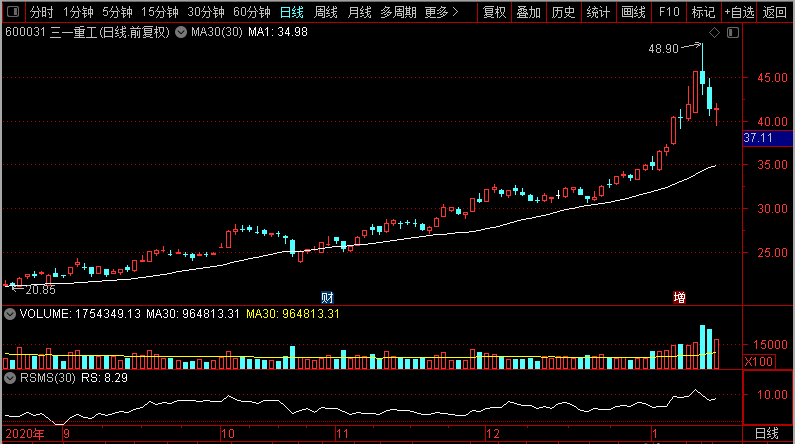Click the 40.00 price axis label
This screenshot has width=795, height=444.
tap(772, 122)
